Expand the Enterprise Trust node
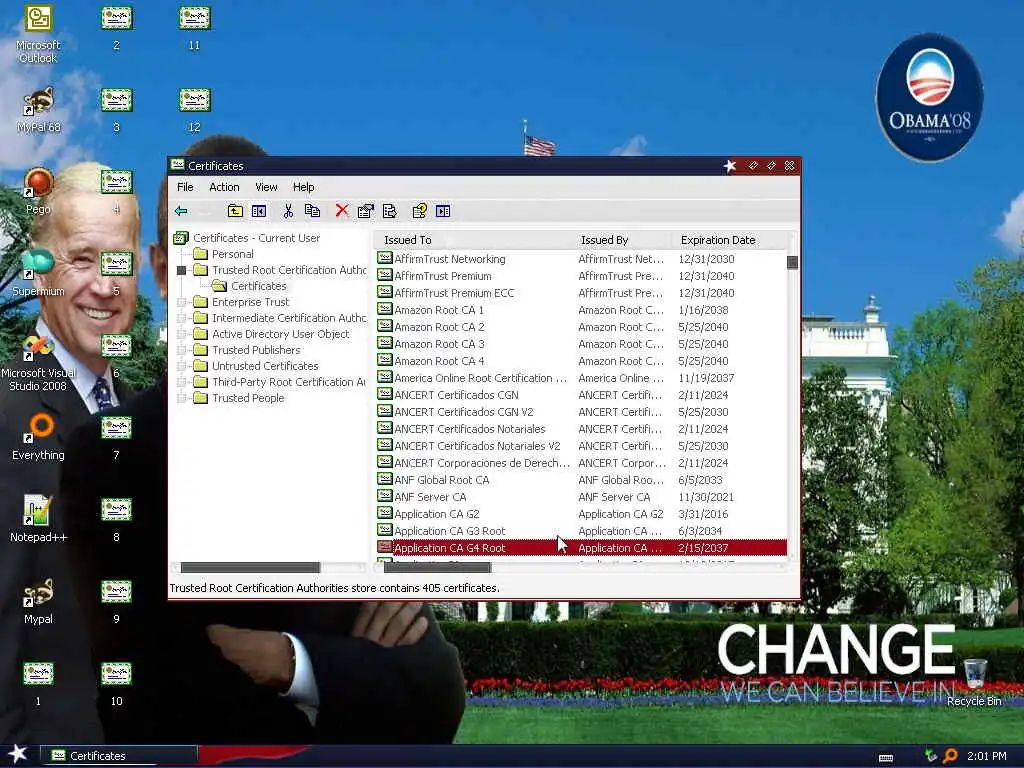 [182, 302]
